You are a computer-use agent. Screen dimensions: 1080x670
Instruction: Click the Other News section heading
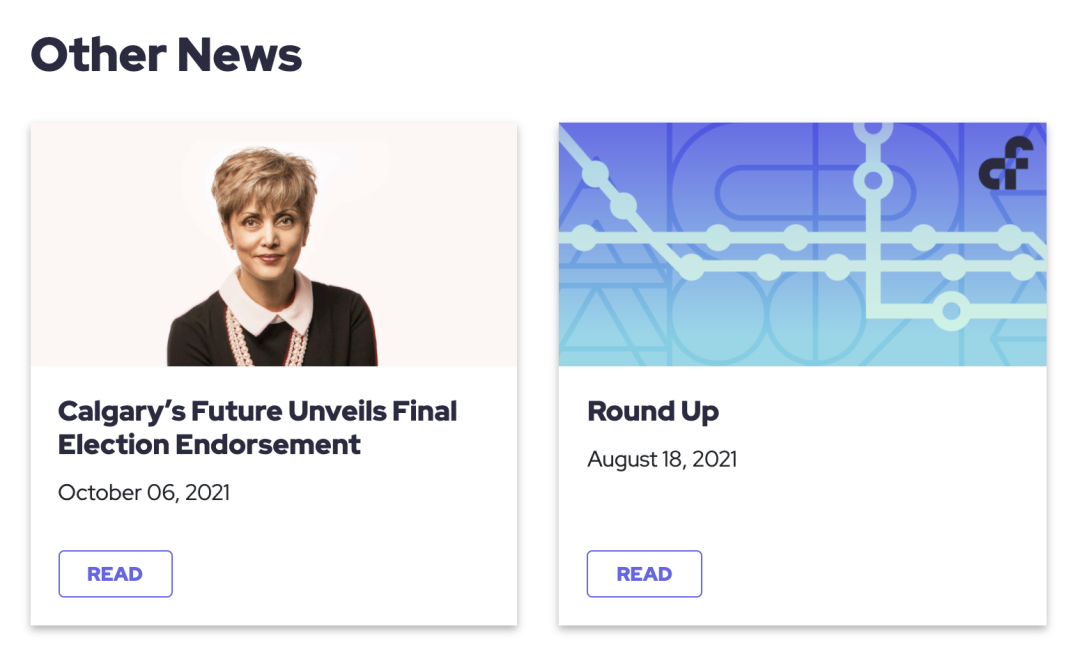click(x=166, y=54)
